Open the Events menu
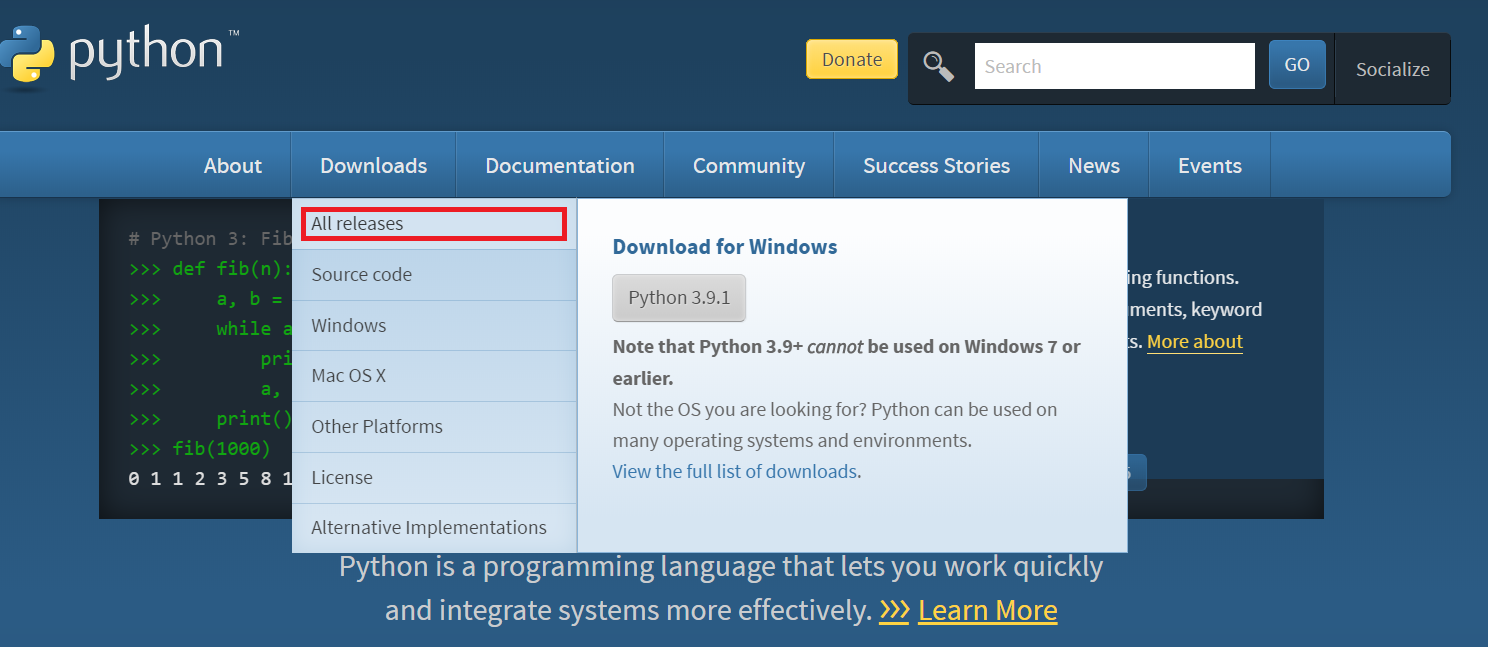This screenshot has height=647, width=1488. tap(1210, 165)
